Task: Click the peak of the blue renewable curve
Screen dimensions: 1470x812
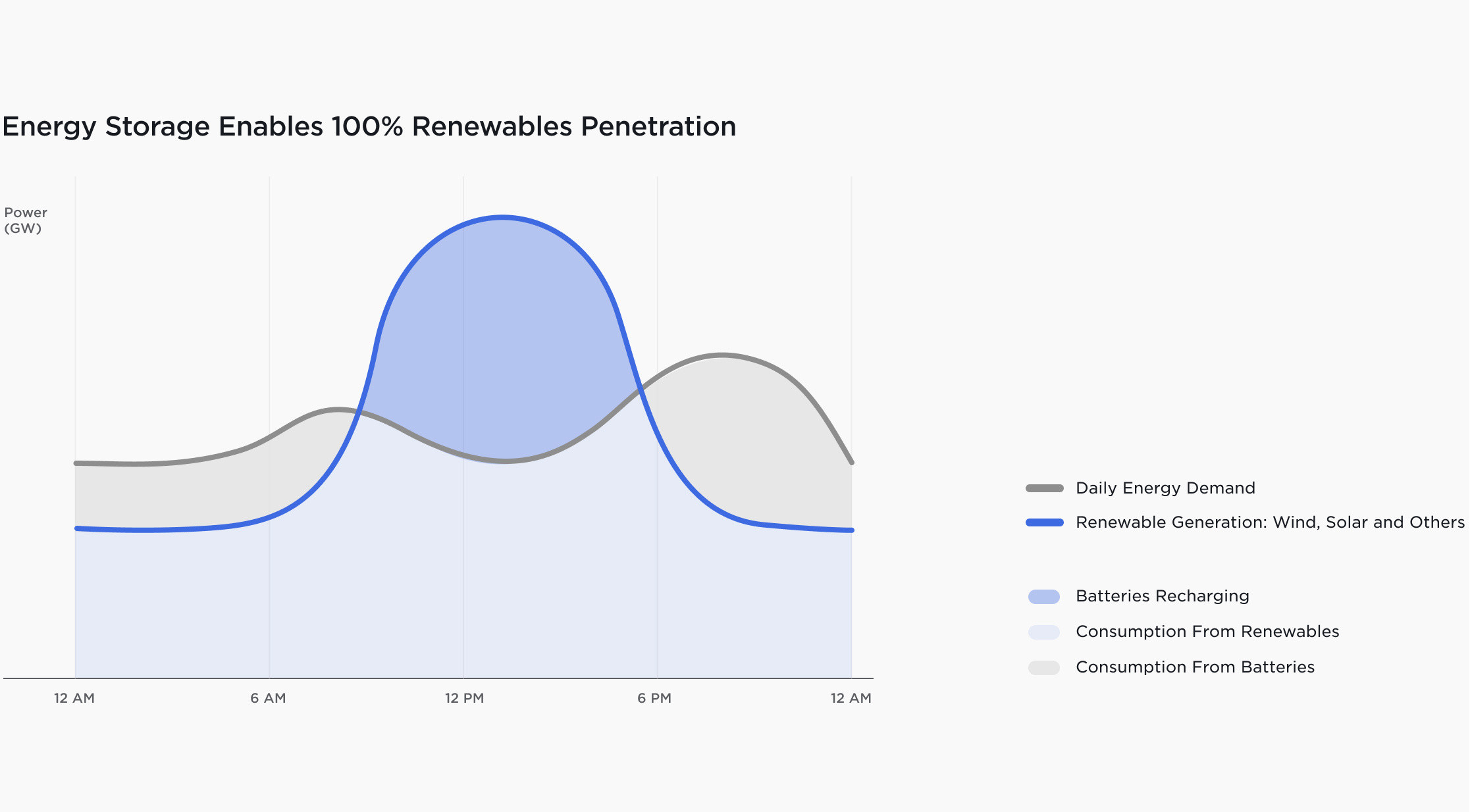Action: tap(502, 216)
